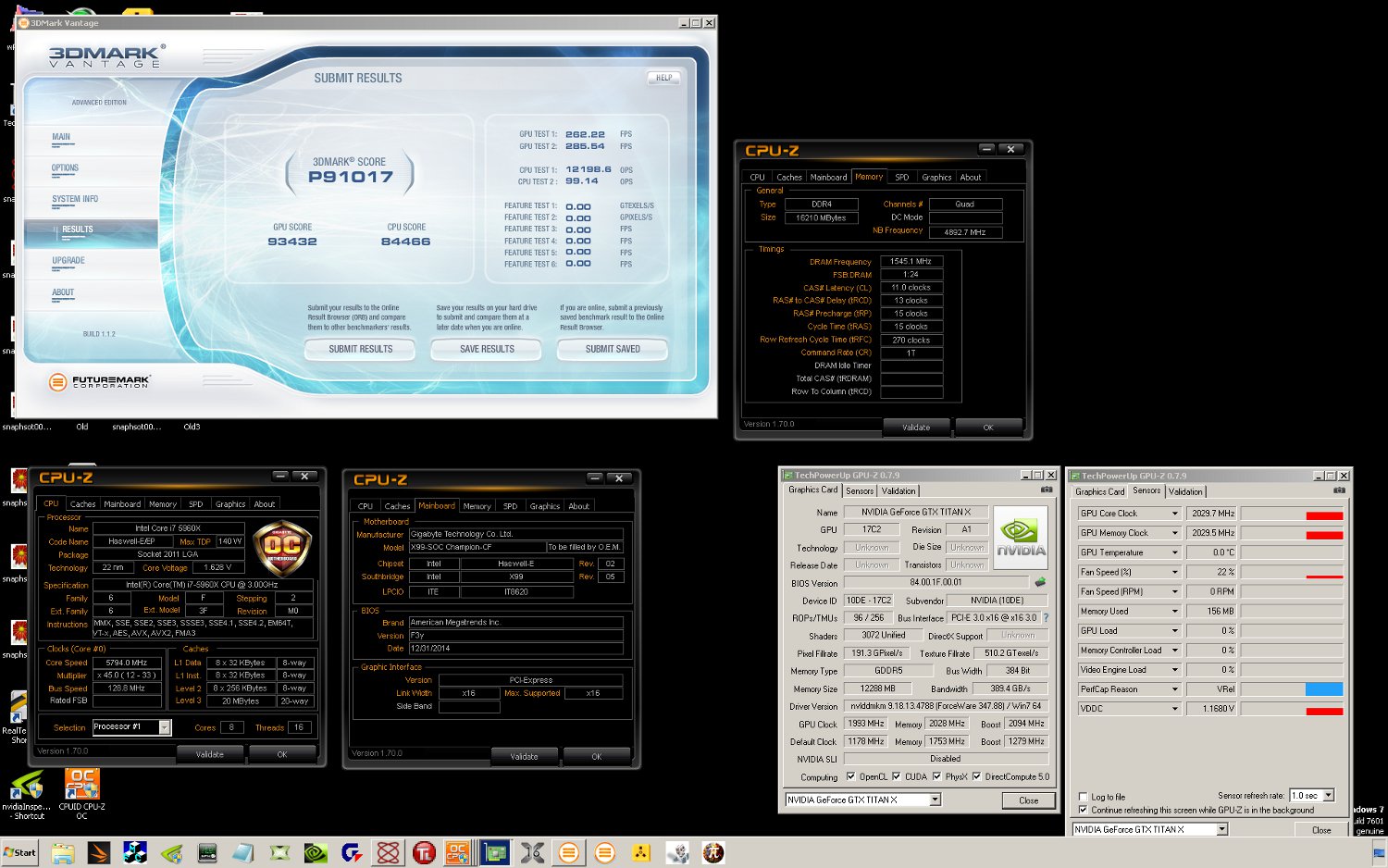The width and height of the screenshot is (1388, 868).
Task: Toggle the OpenCL computing checkbox
Action: click(850, 776)
